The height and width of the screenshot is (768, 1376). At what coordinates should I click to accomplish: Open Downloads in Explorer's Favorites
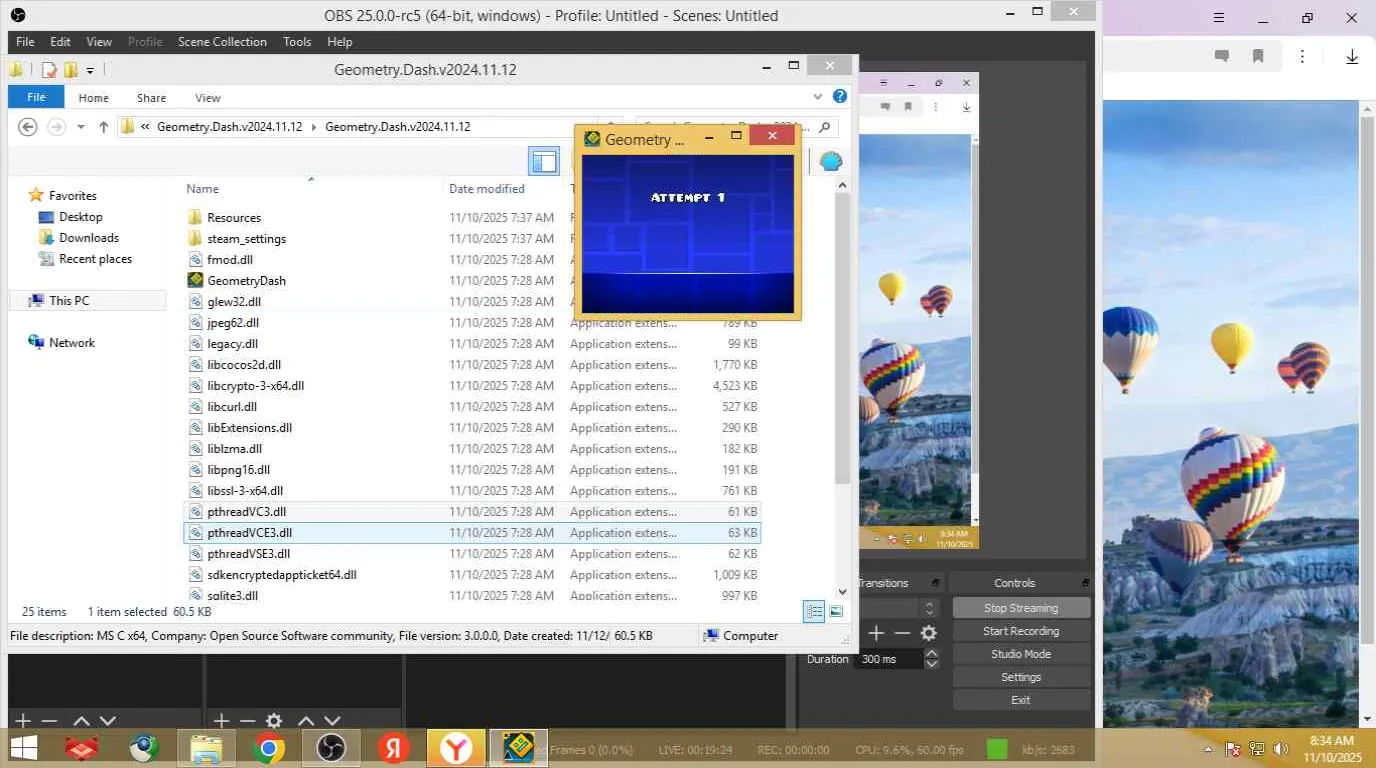[89, 238]
